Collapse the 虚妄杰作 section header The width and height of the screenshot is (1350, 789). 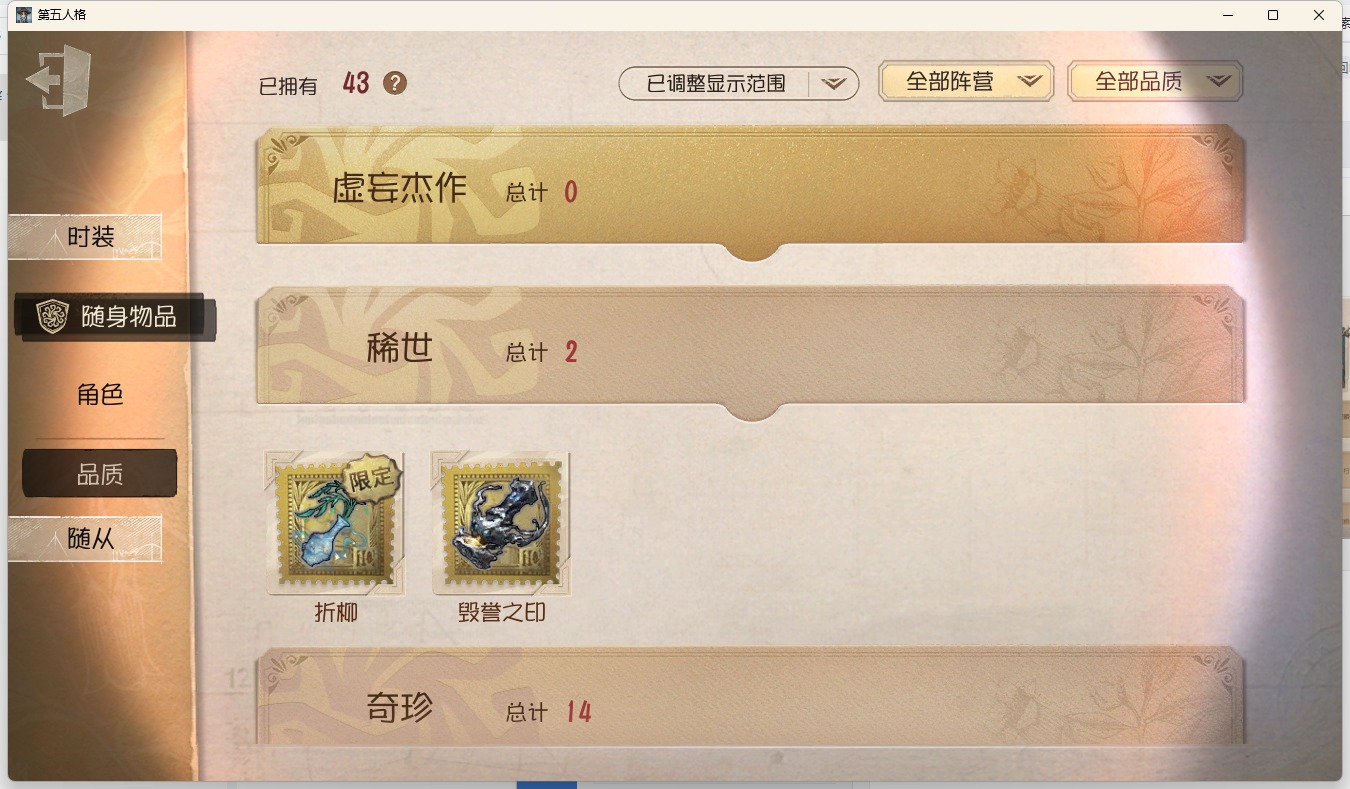(751, 187)
